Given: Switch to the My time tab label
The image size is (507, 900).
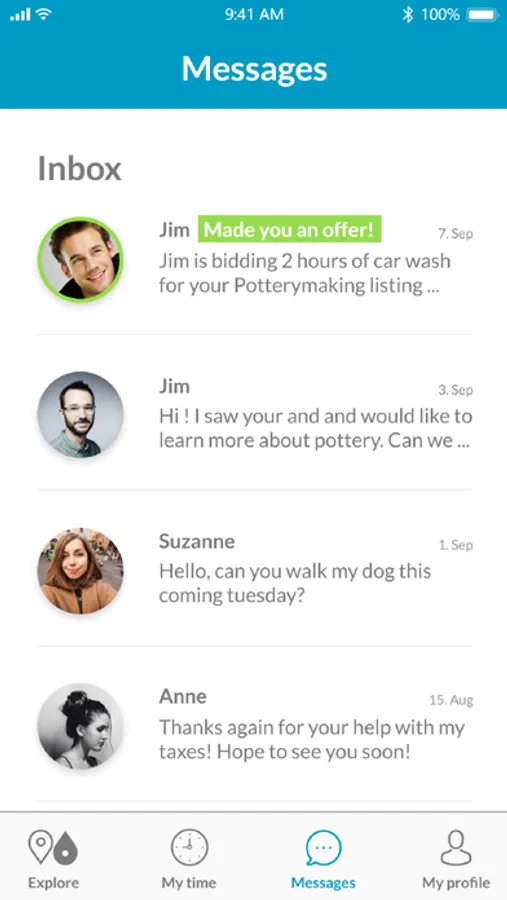Looking at the screenshot, I should tap(189, 883).
